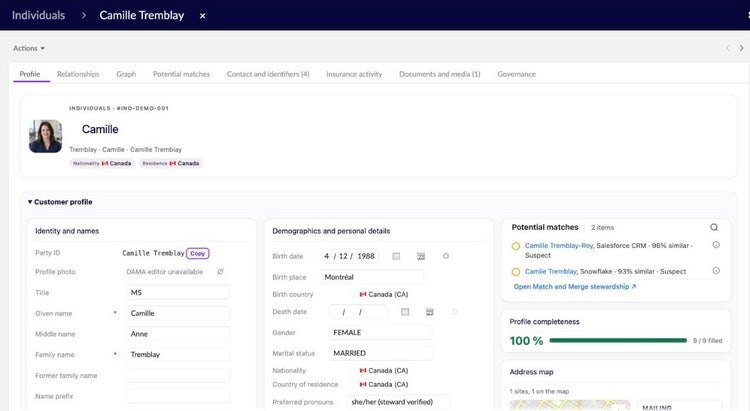The width and height of the screenshot is (750, 411).
Task: Edit the Title field MS
Action: 178,292
